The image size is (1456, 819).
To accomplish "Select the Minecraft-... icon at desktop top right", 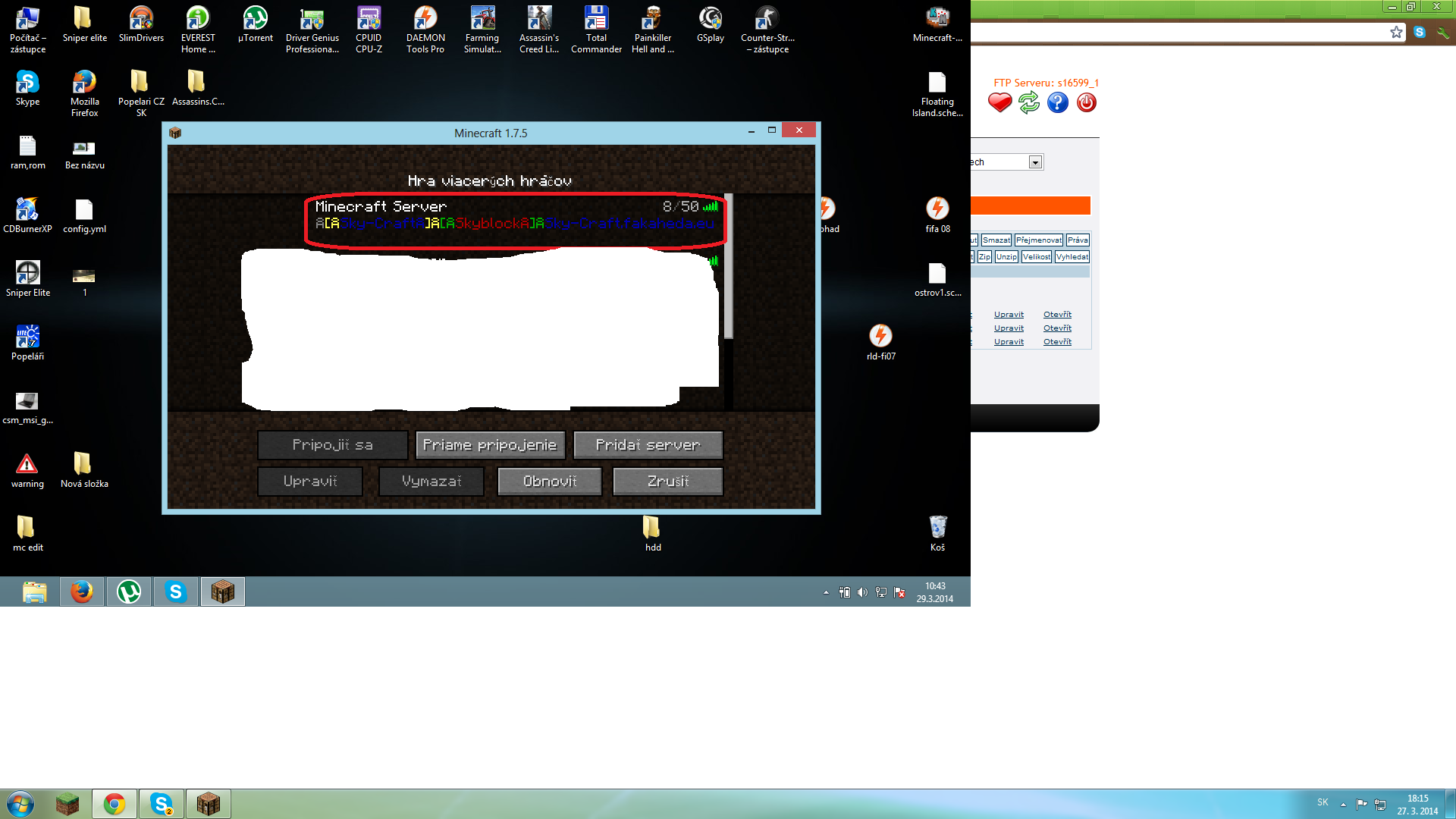I will (x=938, y=25).
